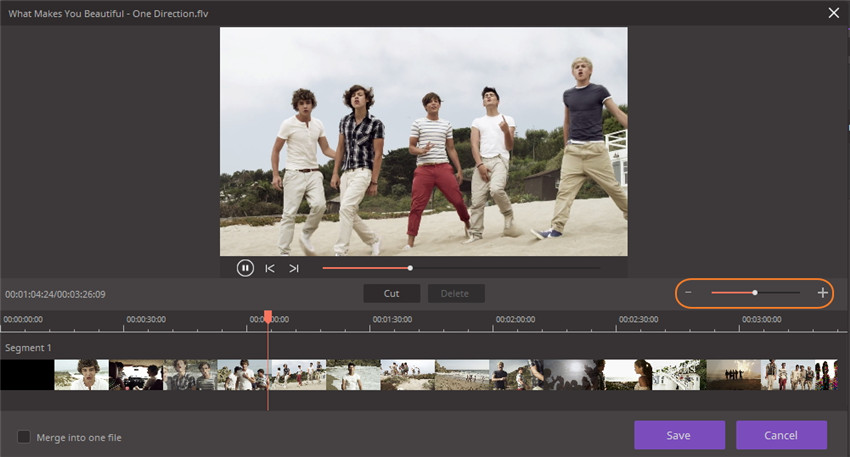Click the 00:02:00:00 ruler mark
Screen dimensions: 850x457
point(515,319)
